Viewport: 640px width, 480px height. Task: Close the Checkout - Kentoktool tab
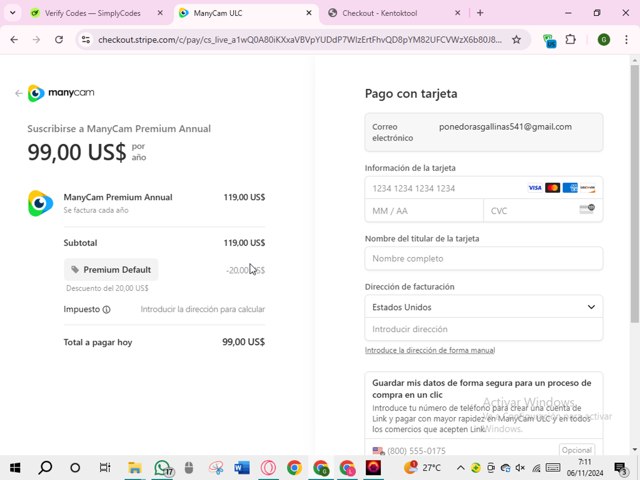pyautogui.click(x=458, y=13)
